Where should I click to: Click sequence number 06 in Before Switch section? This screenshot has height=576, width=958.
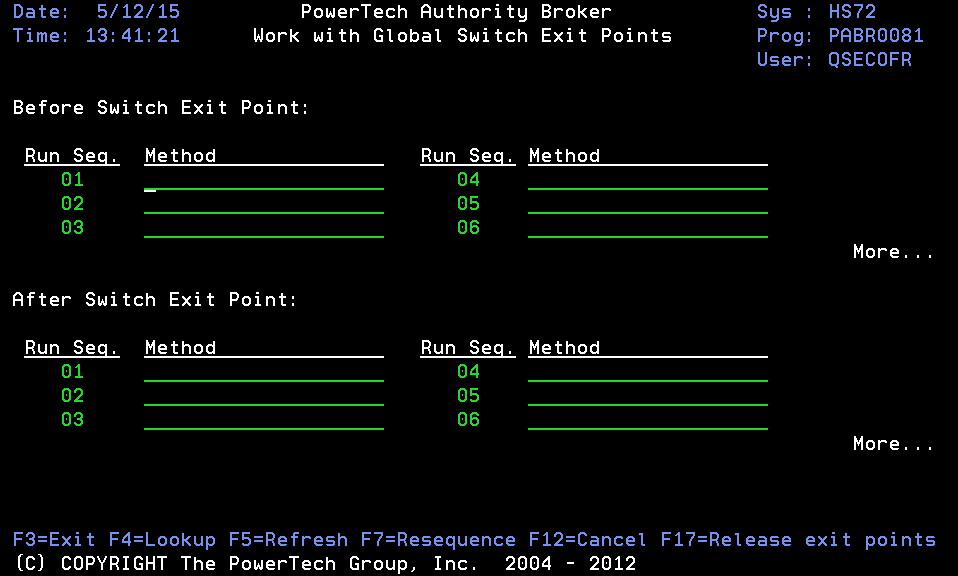pos(468,227)
